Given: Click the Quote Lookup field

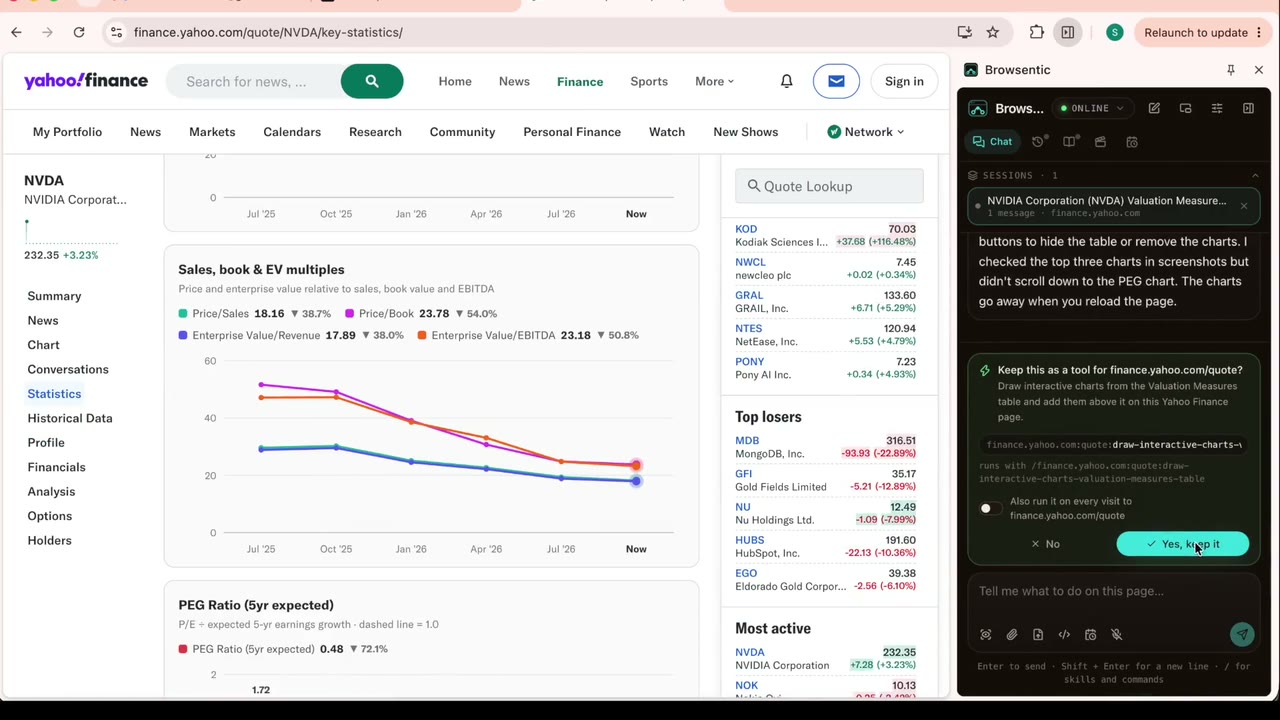Looking at the screenshot, I should (x=829, y=186).
